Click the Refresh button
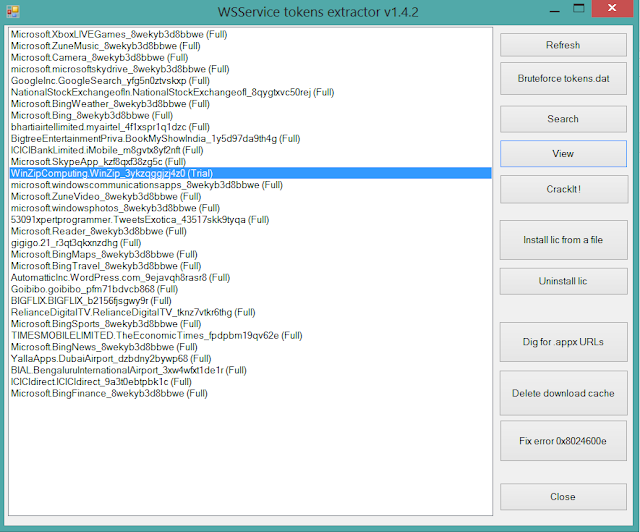Image resolution: width=640 pixels, height=532 pixels. (563, 45)
